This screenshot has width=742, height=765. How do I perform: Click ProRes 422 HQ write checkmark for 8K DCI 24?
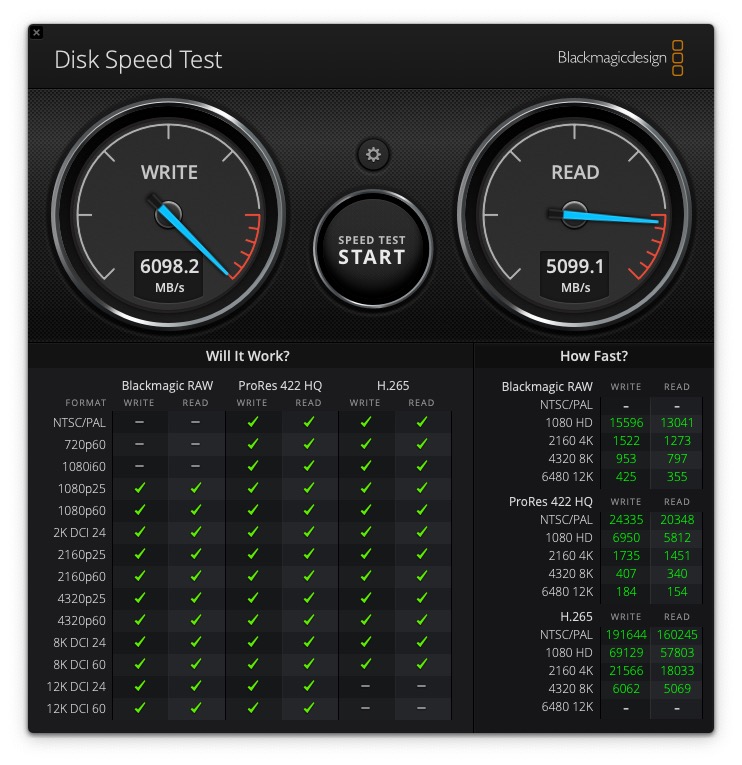(x=253, y=642)
